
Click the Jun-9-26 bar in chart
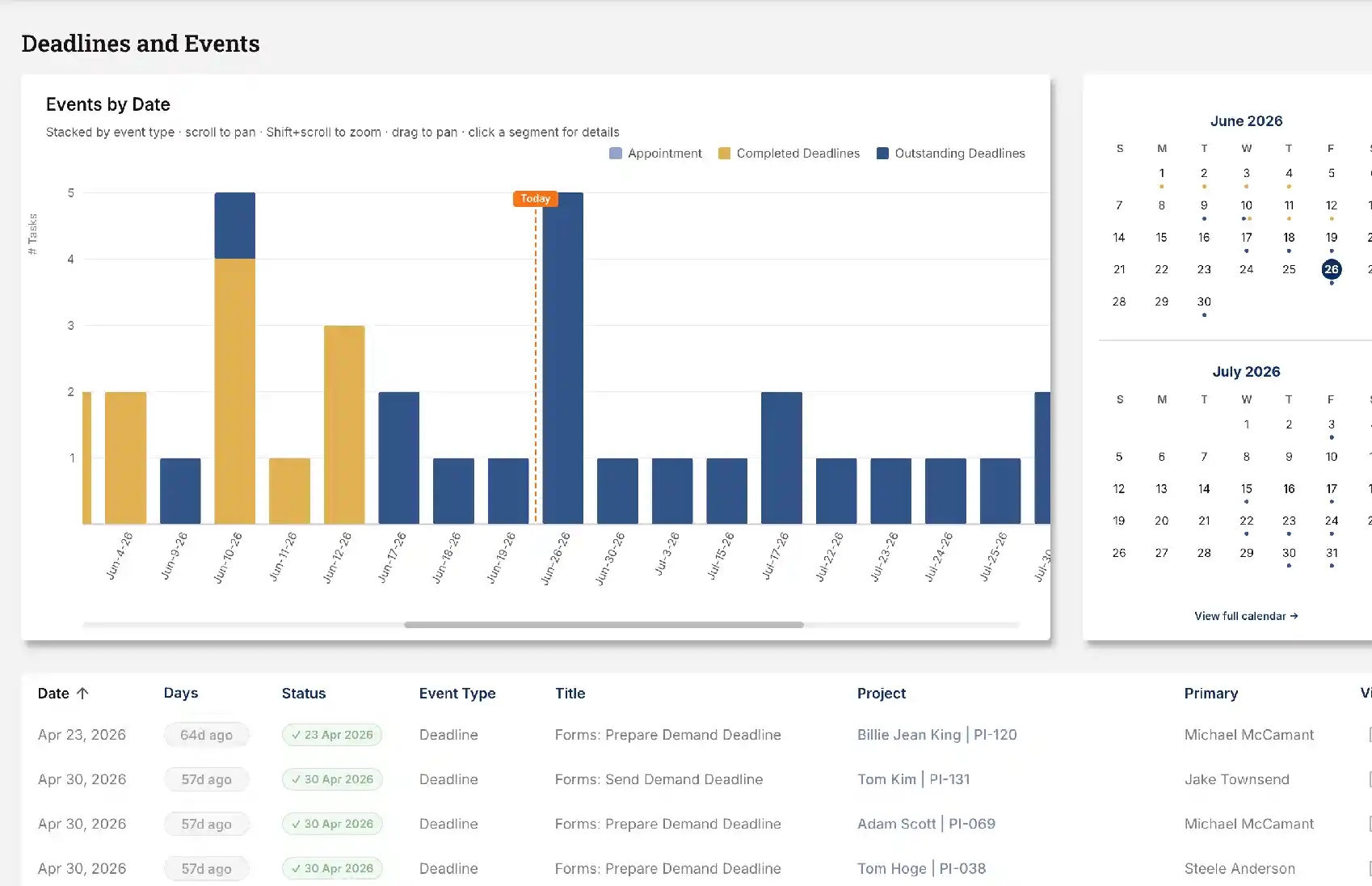click(x=180, y=491)
